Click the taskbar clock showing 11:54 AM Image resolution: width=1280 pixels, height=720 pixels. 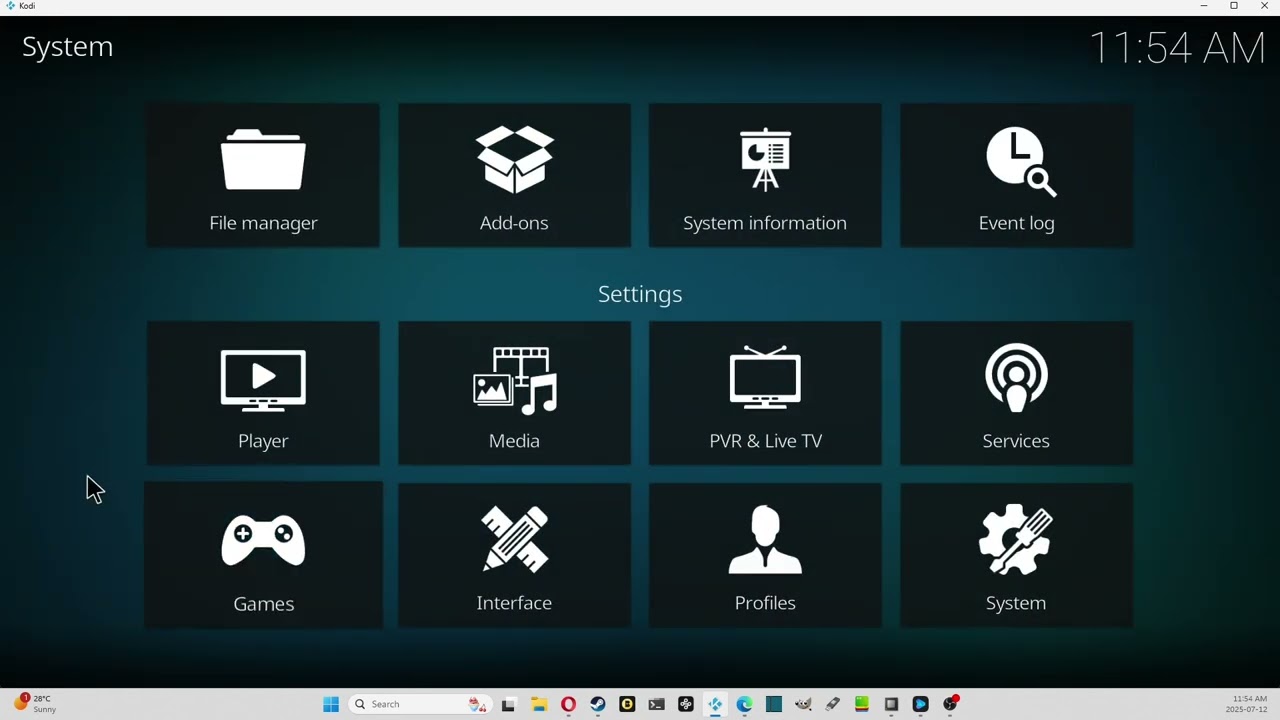pyautogui.click(x=1249, y=704)
